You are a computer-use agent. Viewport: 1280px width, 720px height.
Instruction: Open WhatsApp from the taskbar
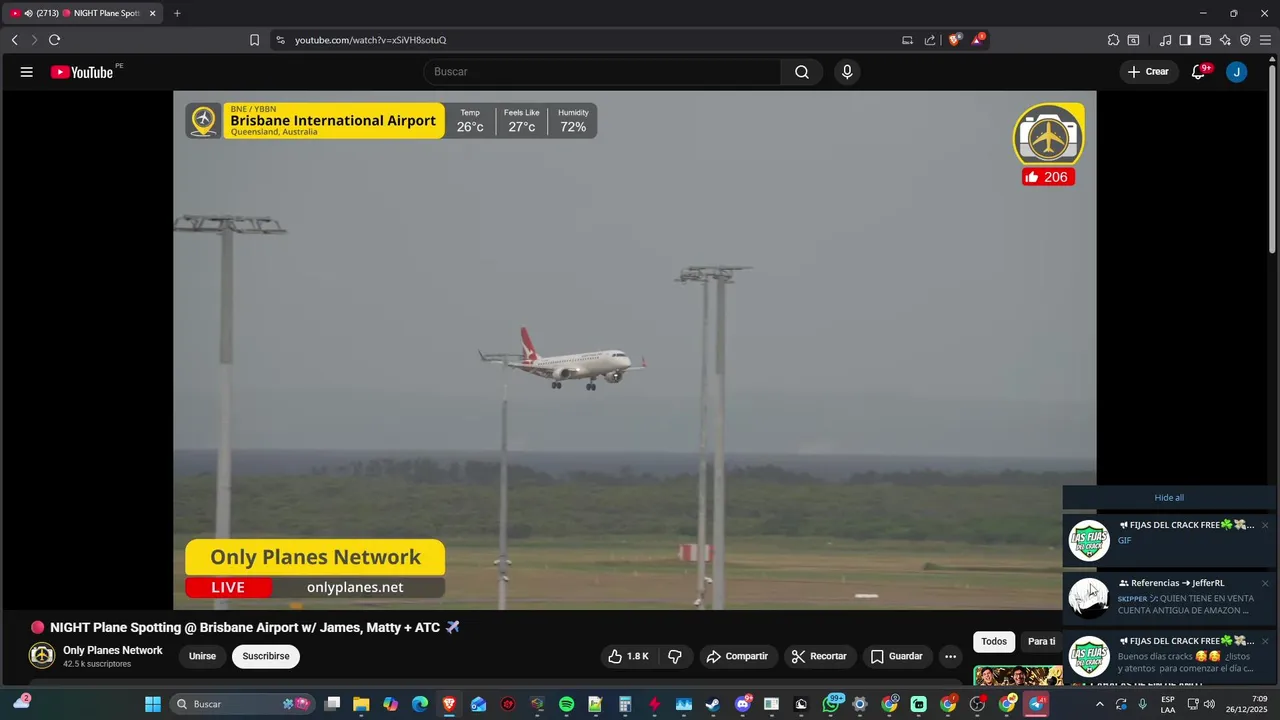click(831, 704)
